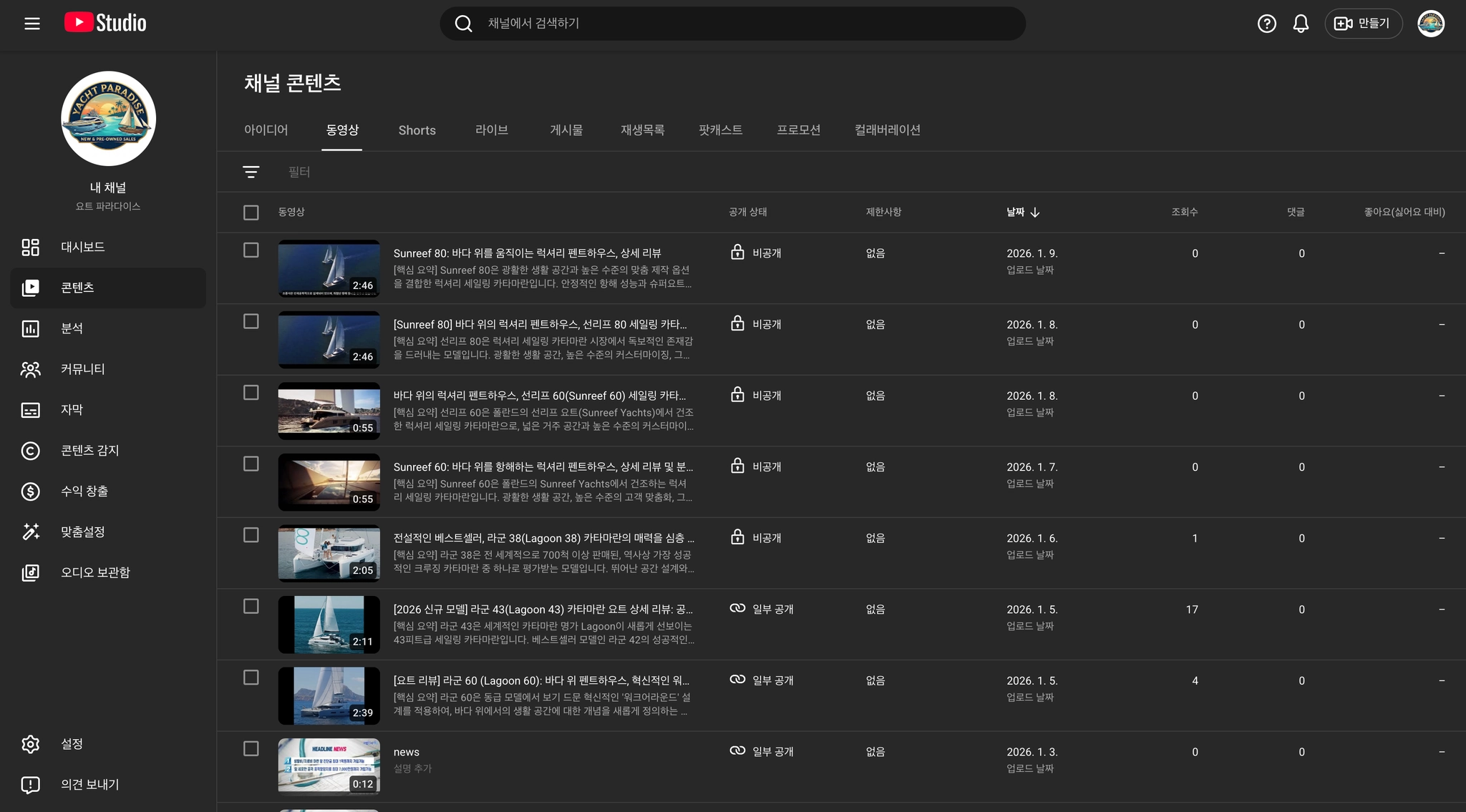Toggle the select-all videos checkbox

[251, 212]
